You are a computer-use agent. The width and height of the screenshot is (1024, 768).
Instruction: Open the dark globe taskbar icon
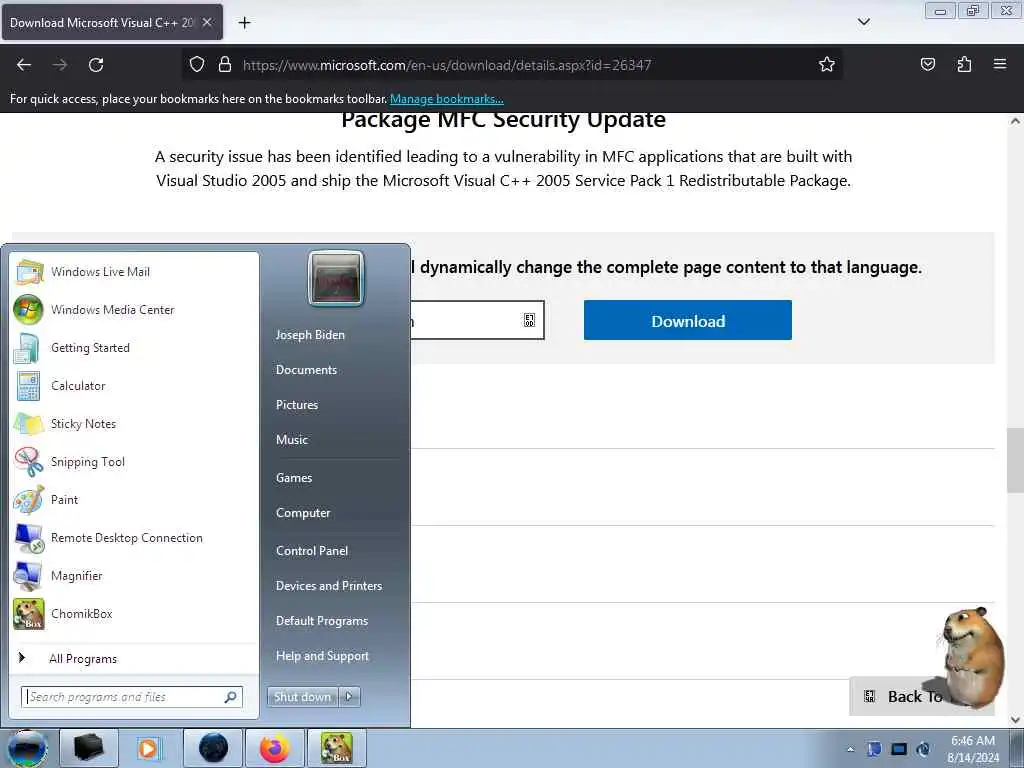(x=213, y=748)
